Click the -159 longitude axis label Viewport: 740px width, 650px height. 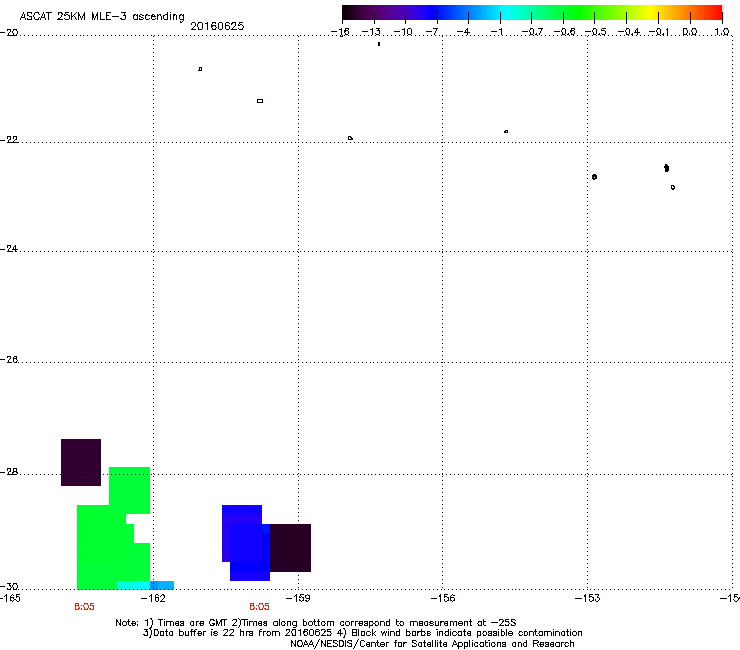[x=299, y=598]
